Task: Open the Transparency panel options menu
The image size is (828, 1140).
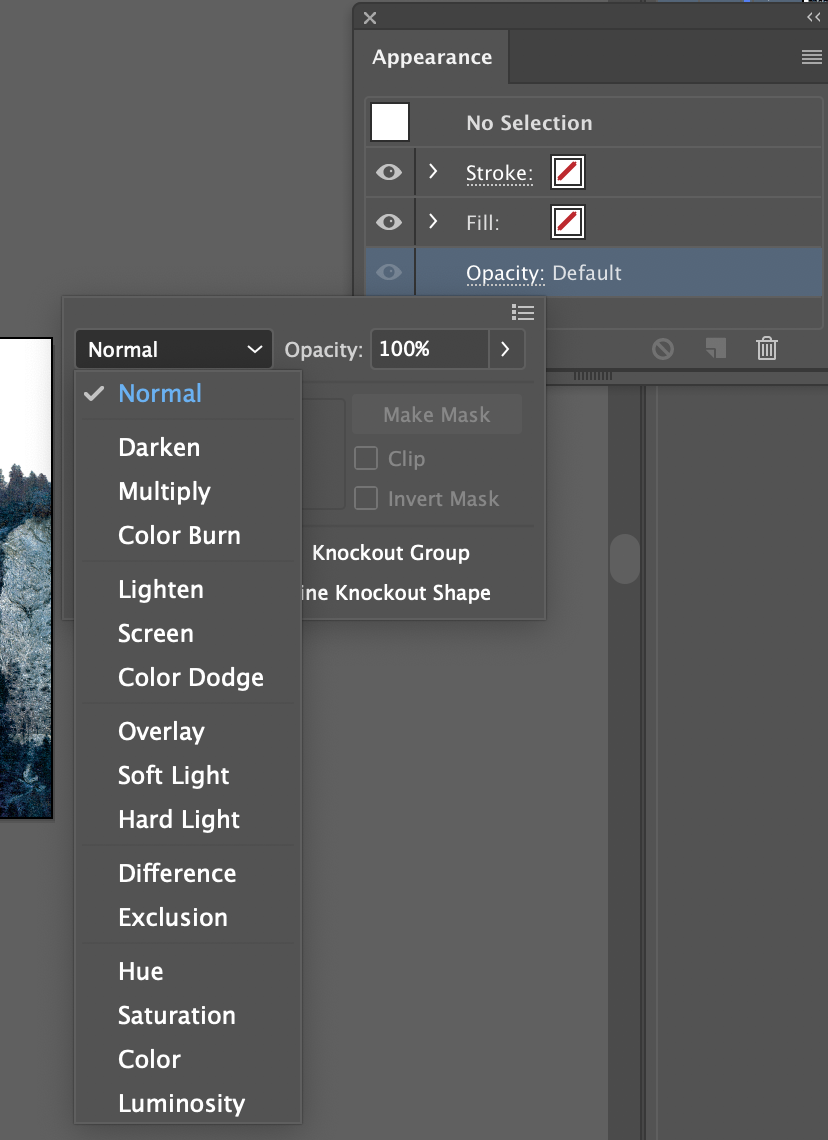Action: click(523, 312)
